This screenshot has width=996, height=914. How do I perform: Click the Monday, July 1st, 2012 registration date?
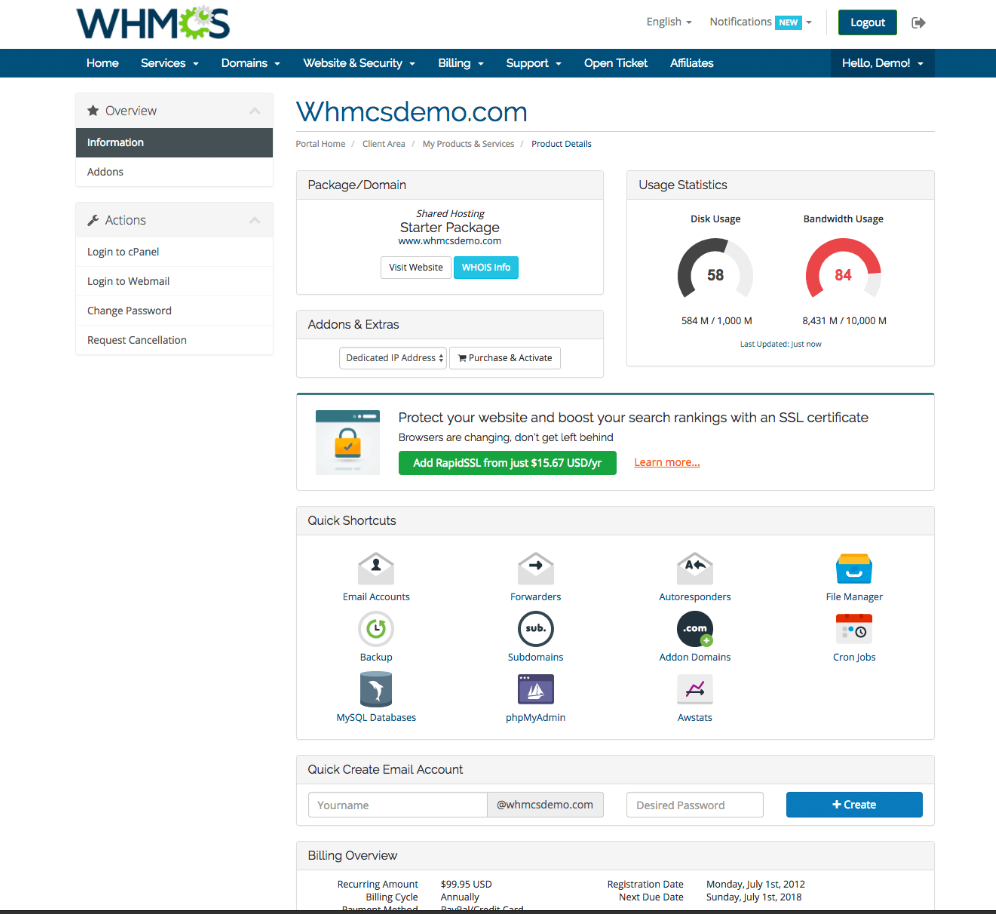coord(755,884)
